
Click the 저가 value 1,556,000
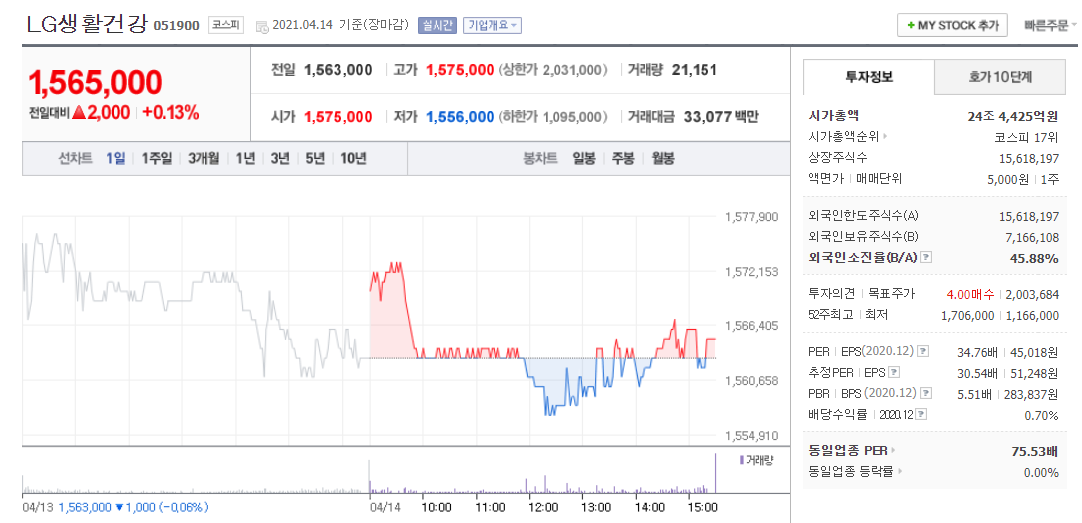[460, 117]
